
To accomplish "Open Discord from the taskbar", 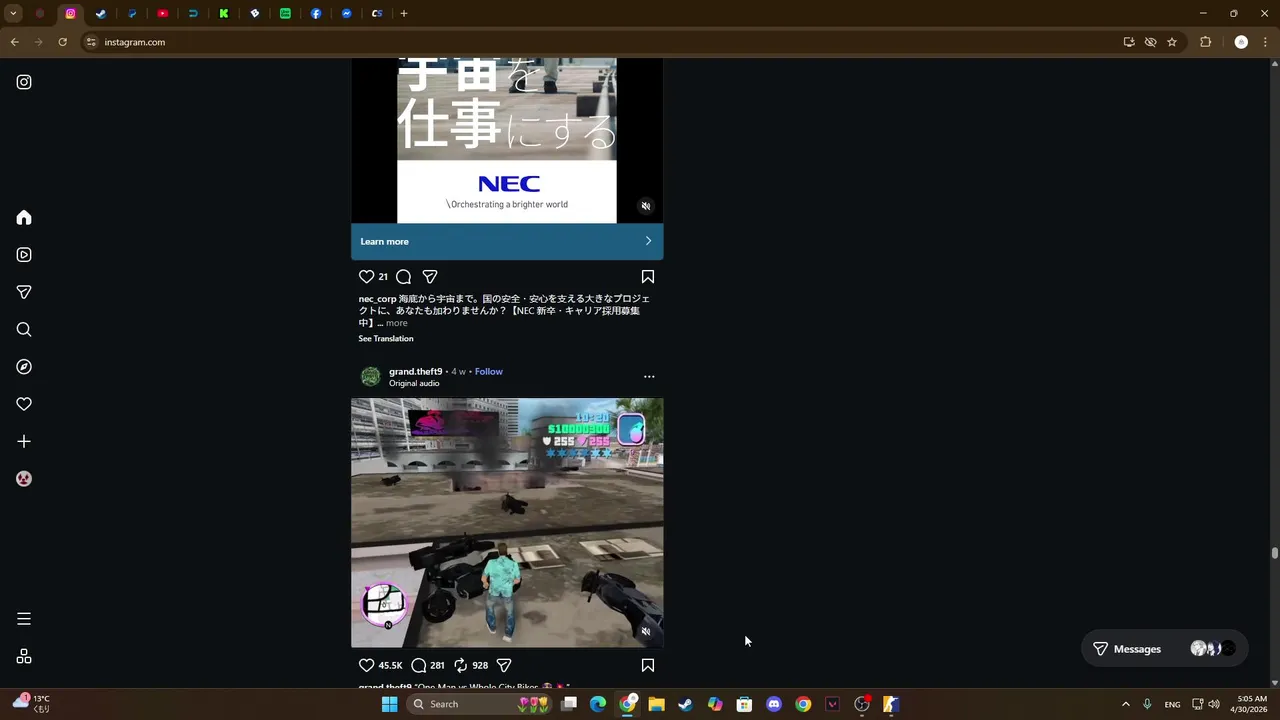I will [x=773, y=704].
